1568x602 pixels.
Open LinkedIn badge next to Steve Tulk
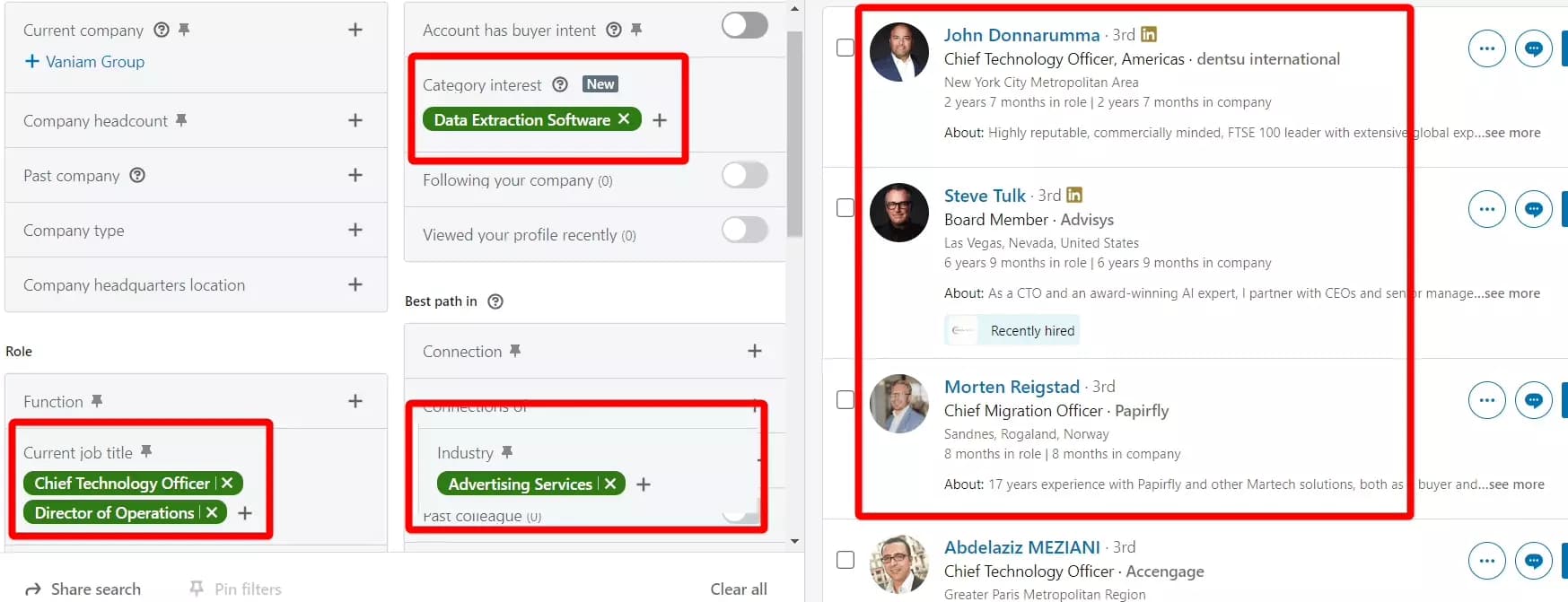click(x=1074, y=195)
